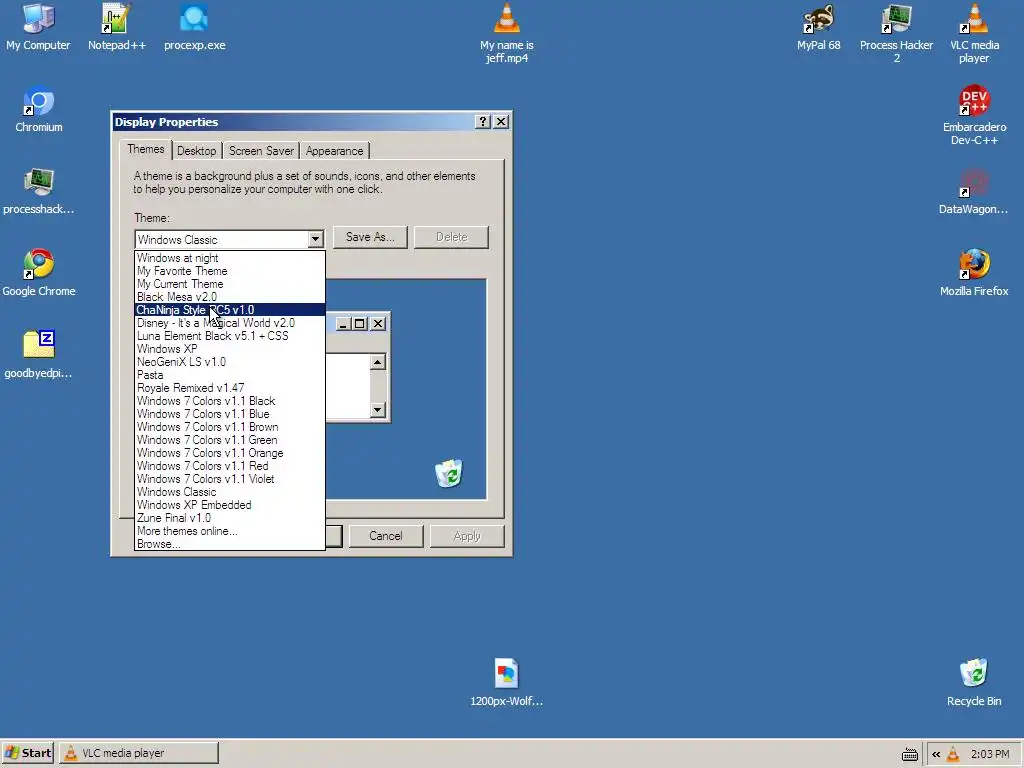This screenshot has width=1024, height=768.
Task: Open the Embarcadero Dev-C++ shortcut
Action: pyautogui.click(x=974, y=115)
